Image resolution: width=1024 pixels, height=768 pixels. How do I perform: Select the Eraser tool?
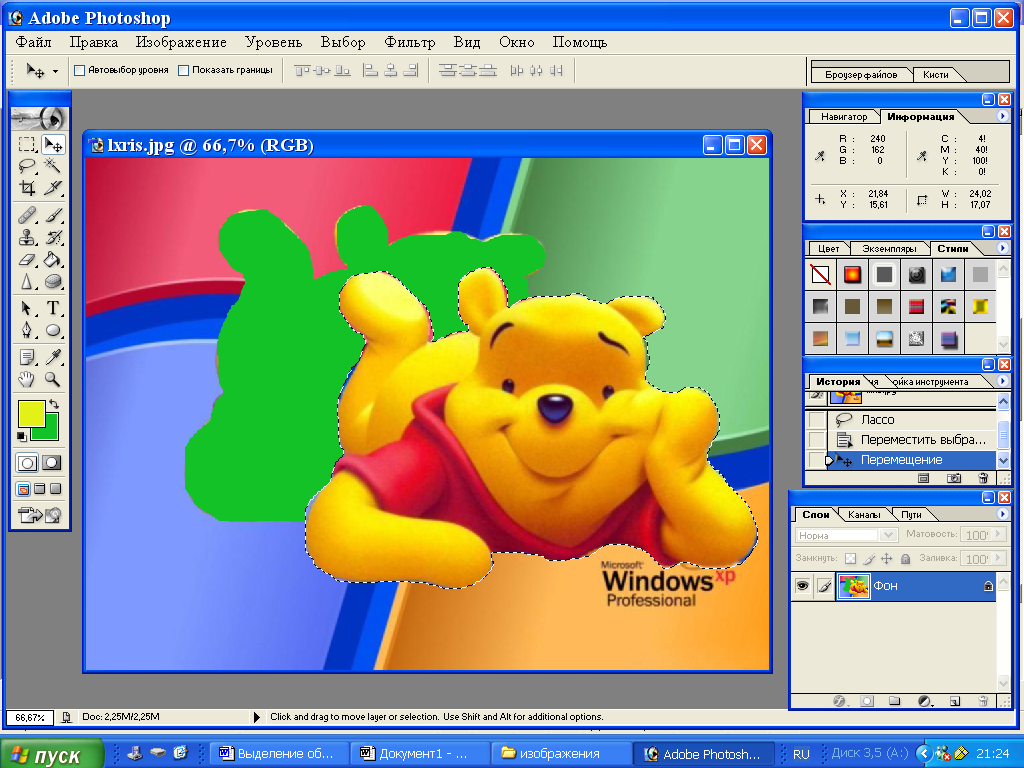point(27,259)
